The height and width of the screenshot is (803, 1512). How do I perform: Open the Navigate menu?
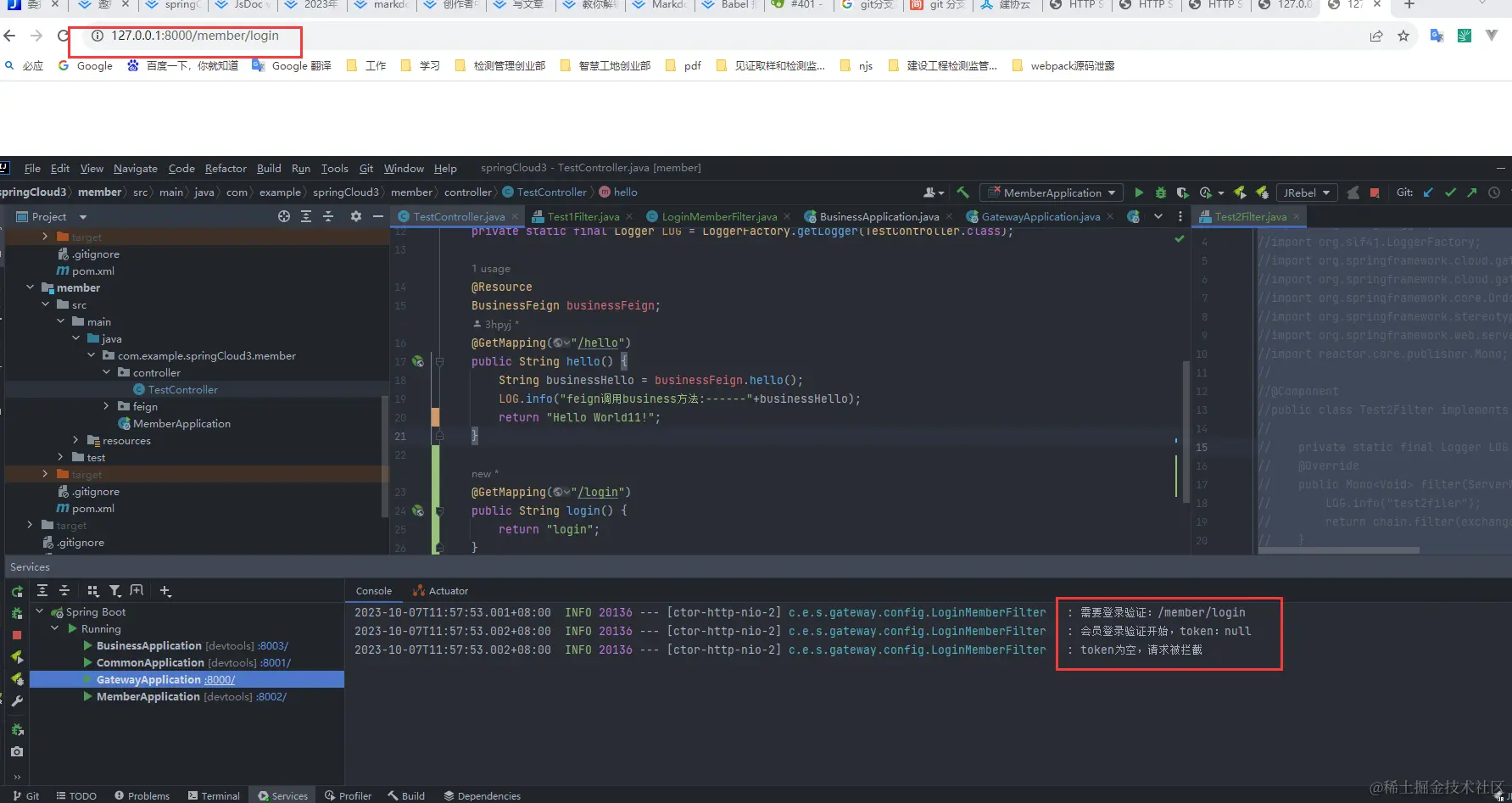pyautogui.click(x=136, y=168)
